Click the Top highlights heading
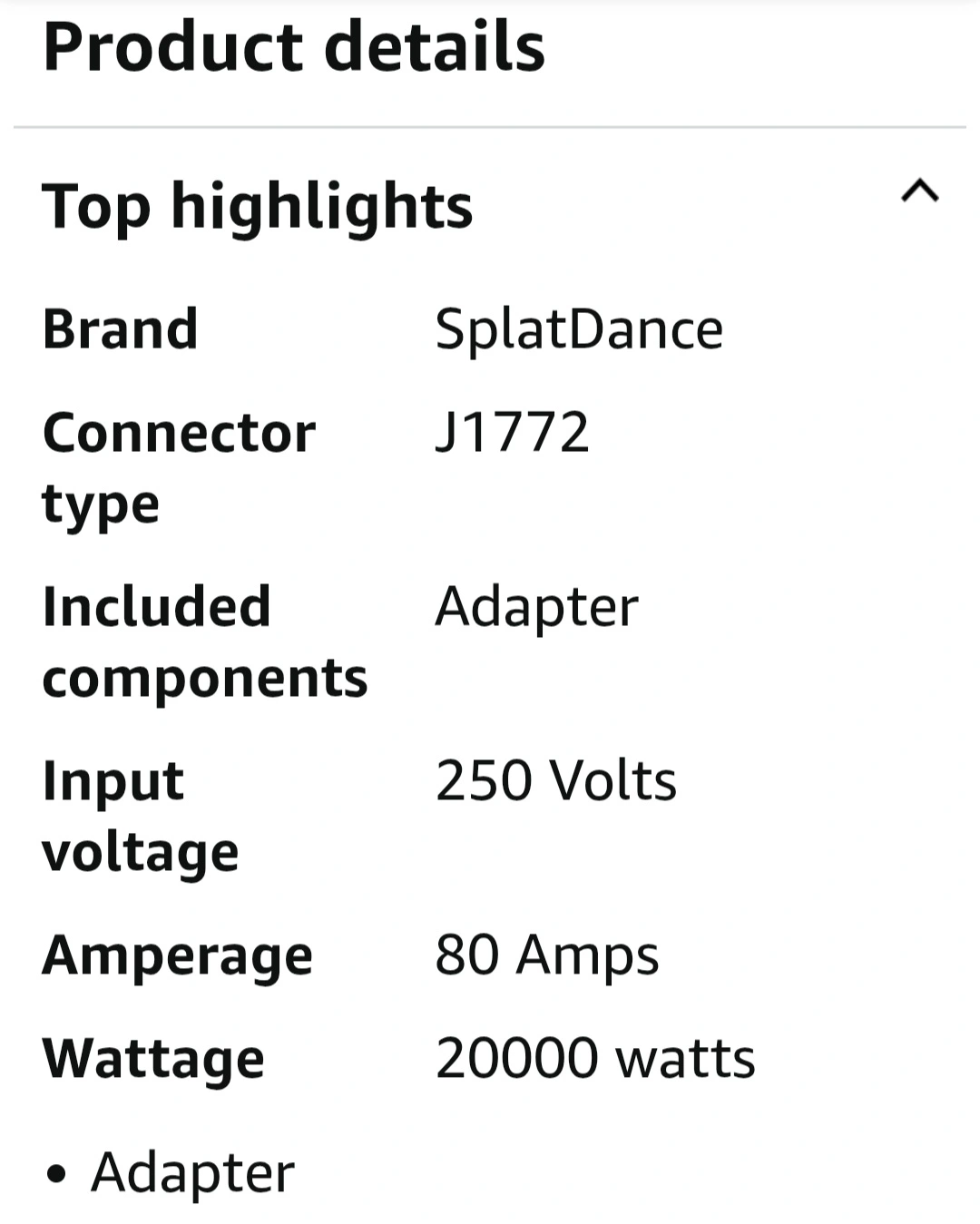Image resolution: width=980 pixels, height=1224 pixels. 258,207
